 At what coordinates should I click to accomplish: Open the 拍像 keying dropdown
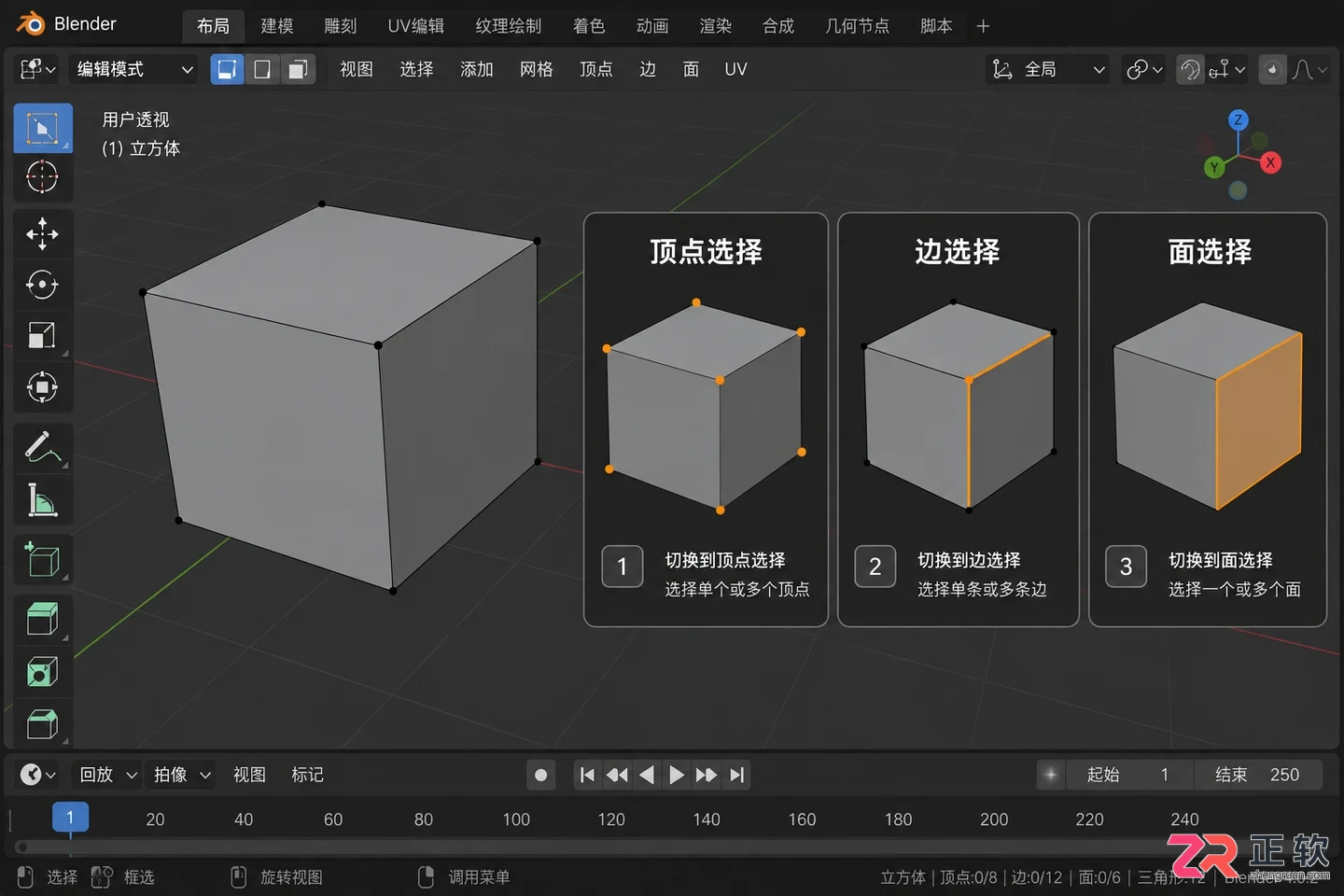[x=182, y=775]
